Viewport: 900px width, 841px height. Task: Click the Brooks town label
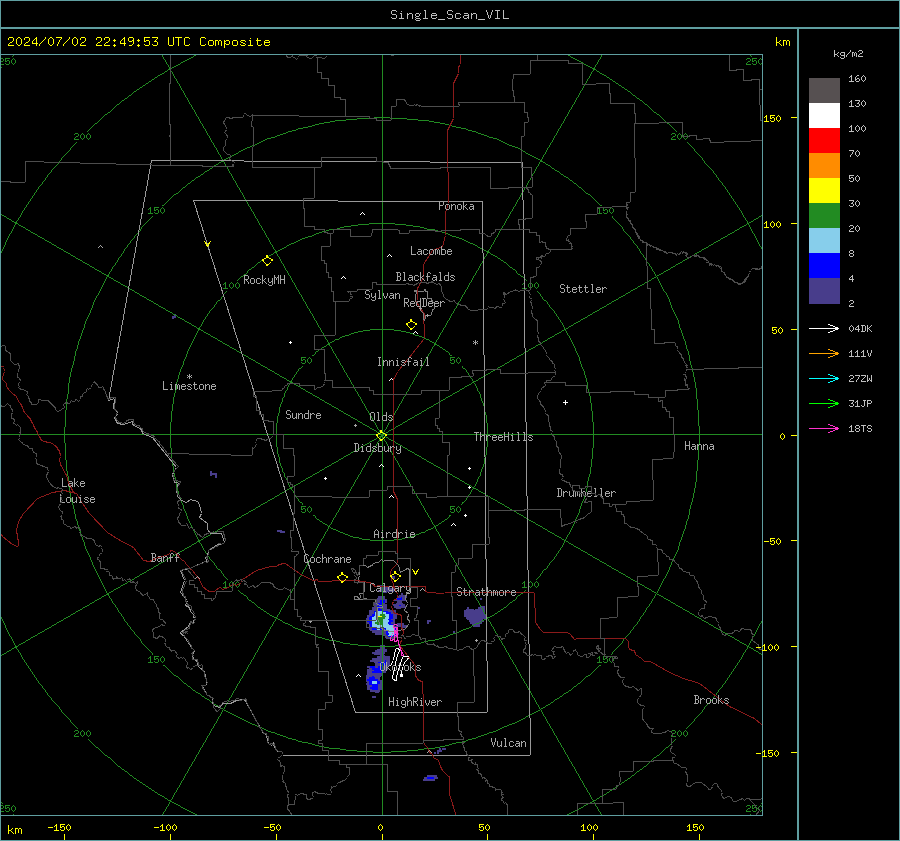[x=711, y=700]
